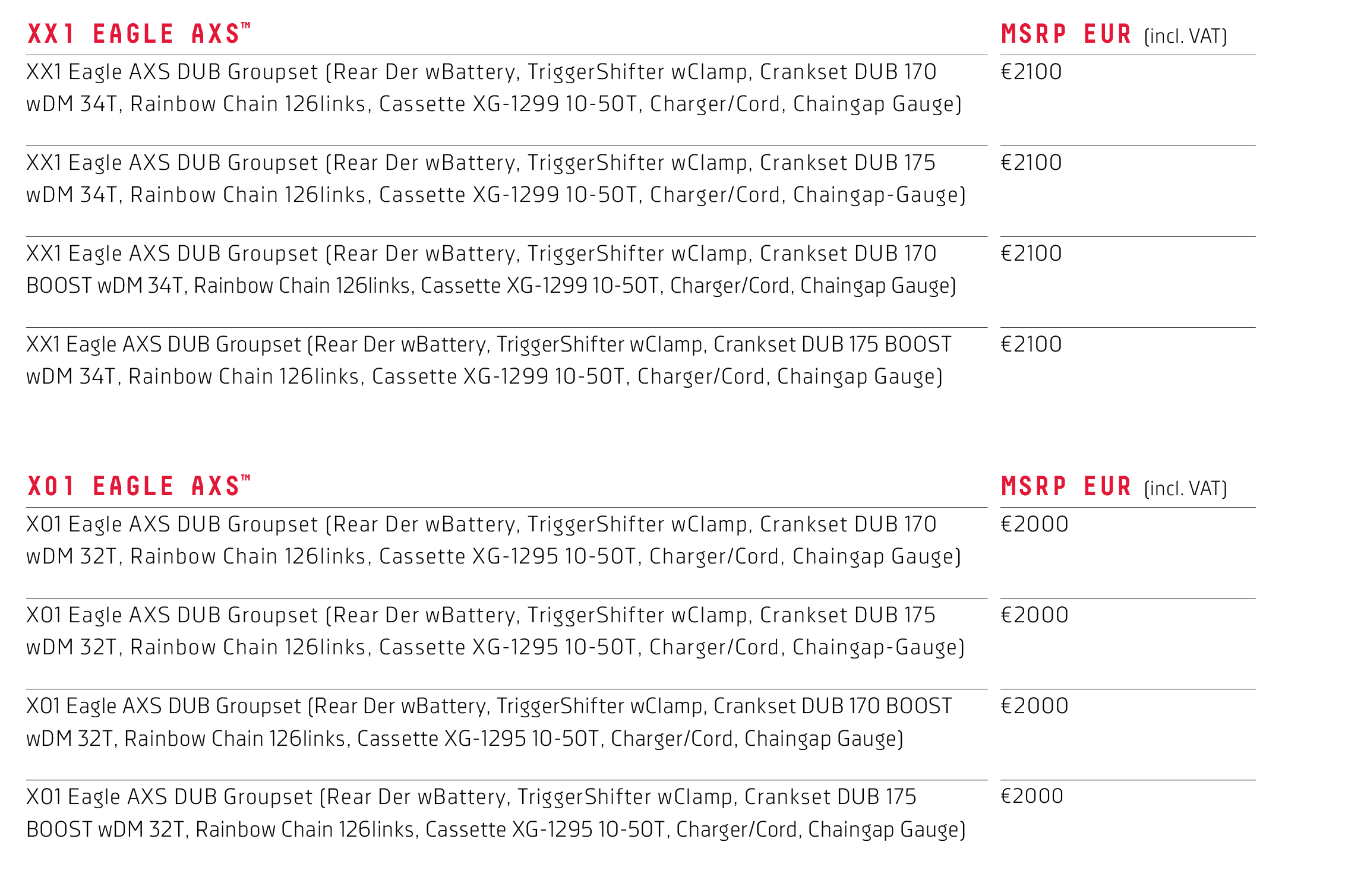1345x896 pixels.
Task: Click the €2000 price for X01 DUB 170 BOOST
Action: pos(1034,707)
